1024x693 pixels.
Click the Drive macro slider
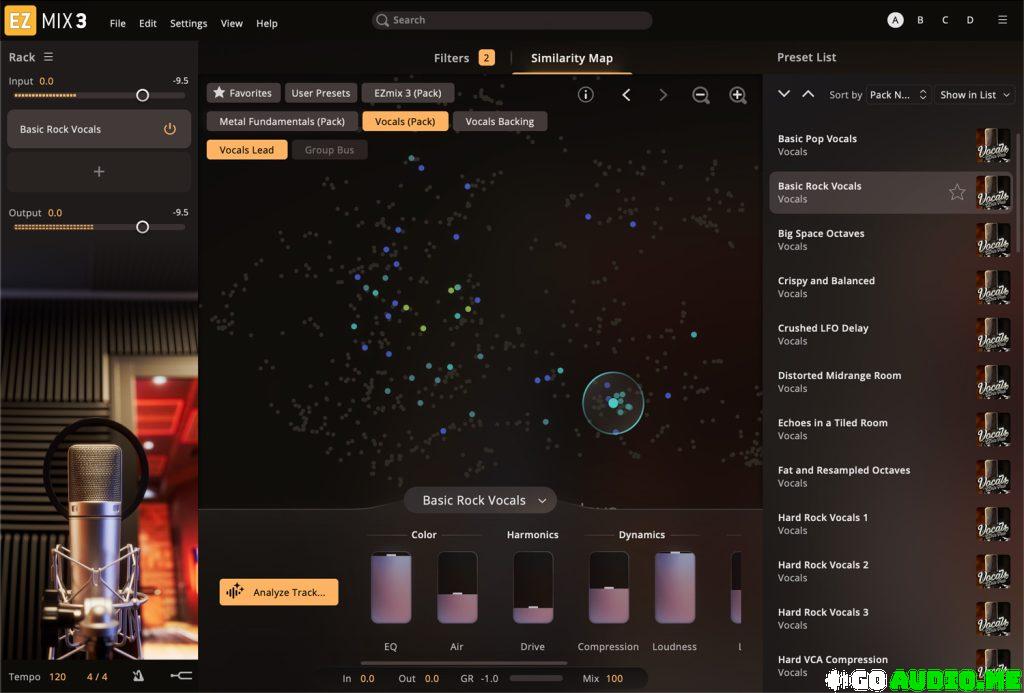point(533,587)
